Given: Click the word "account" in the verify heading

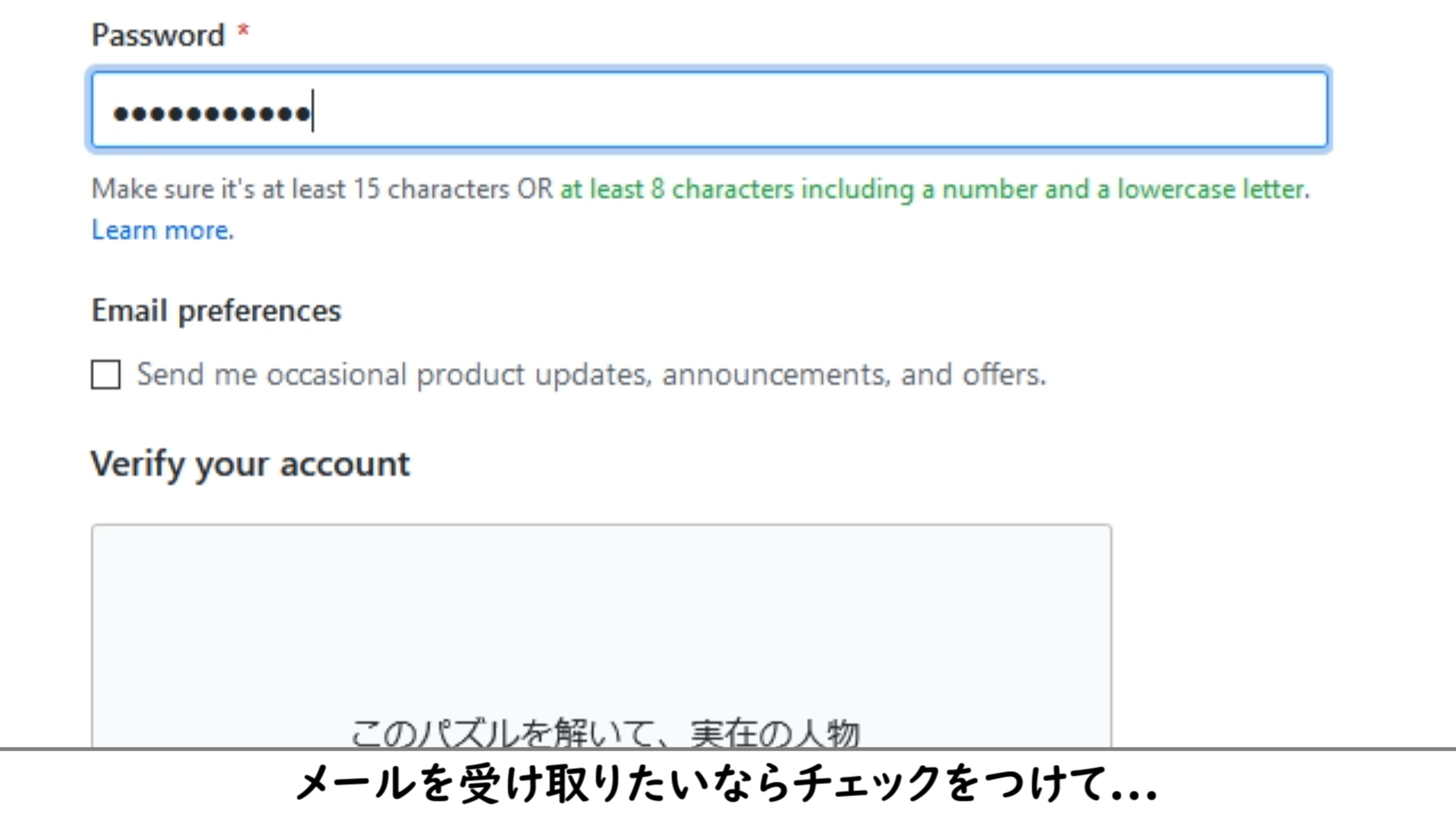Looking at the screenshot, I should (344, 464).
